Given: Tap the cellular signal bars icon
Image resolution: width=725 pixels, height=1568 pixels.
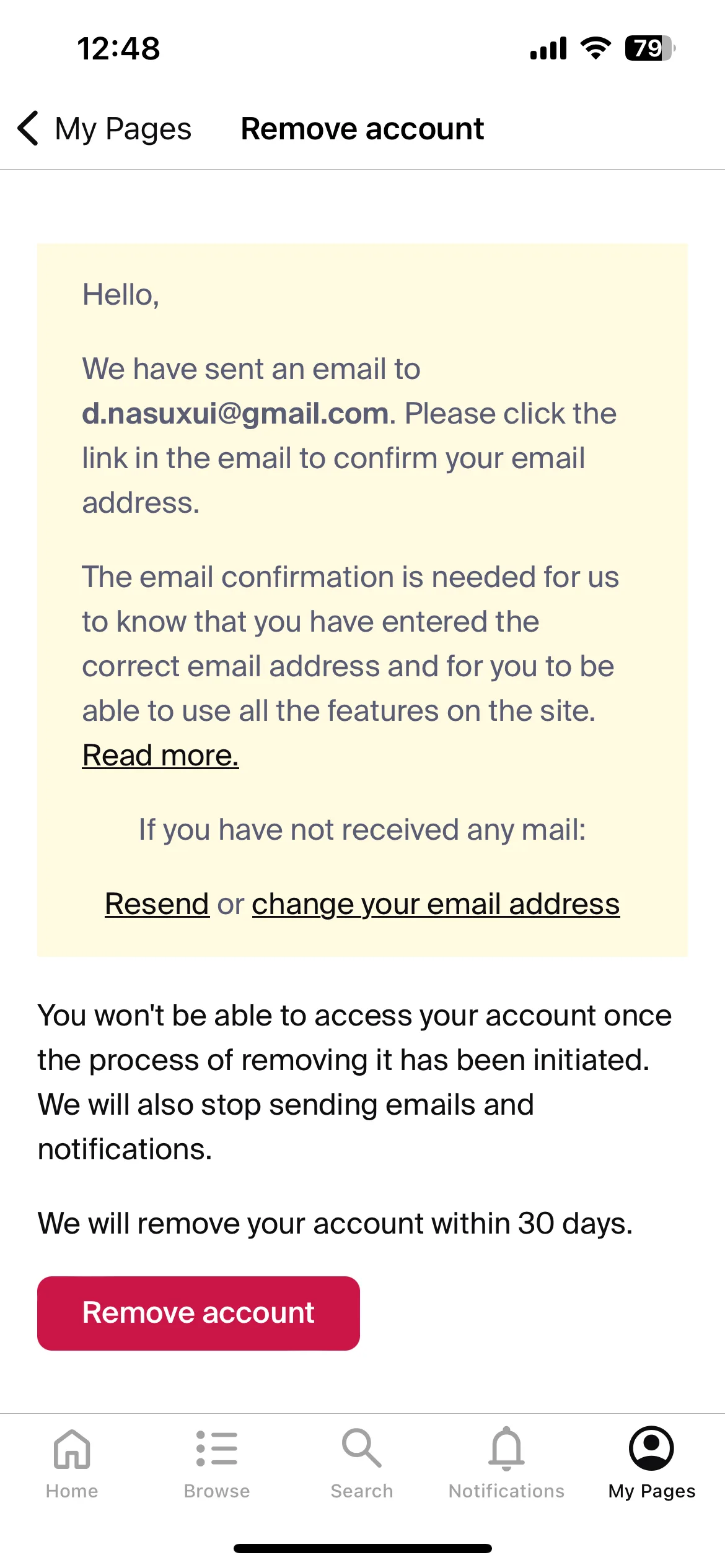Looking at the screenshot, I should (x=548, y=48).
